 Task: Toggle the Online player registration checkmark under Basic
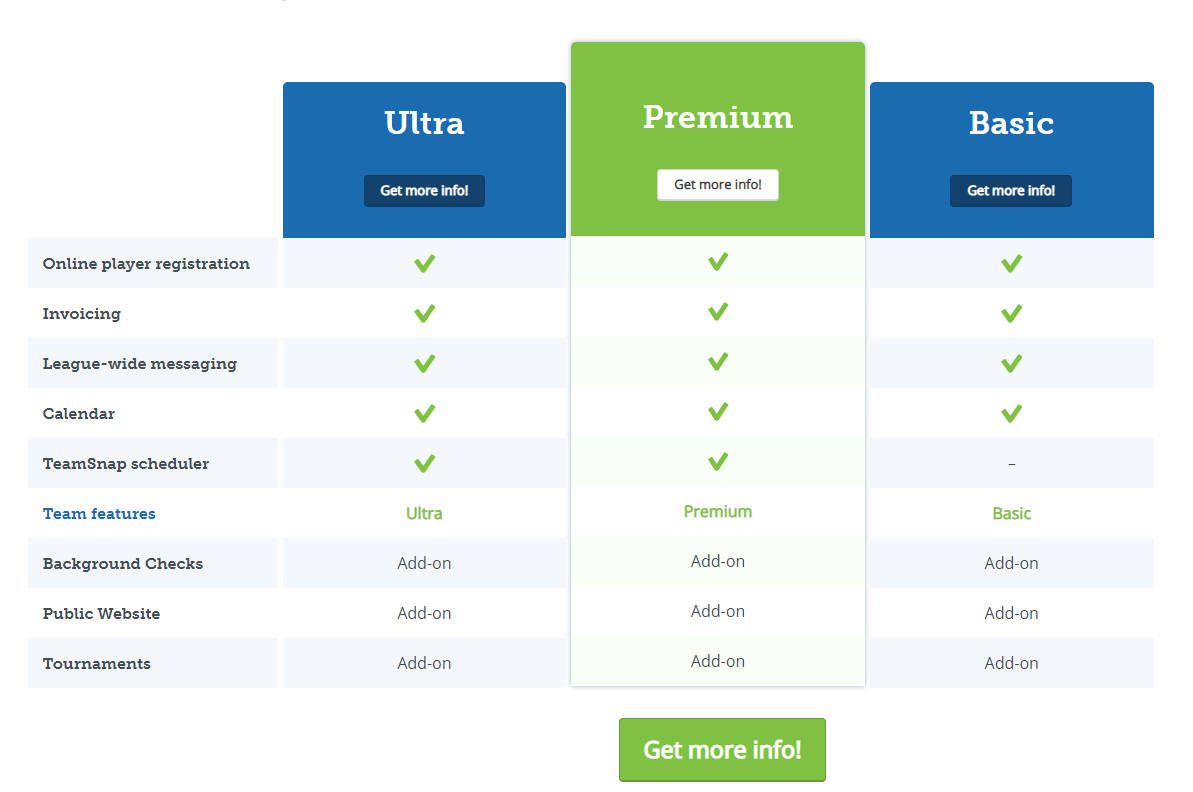coord(1011,262)
